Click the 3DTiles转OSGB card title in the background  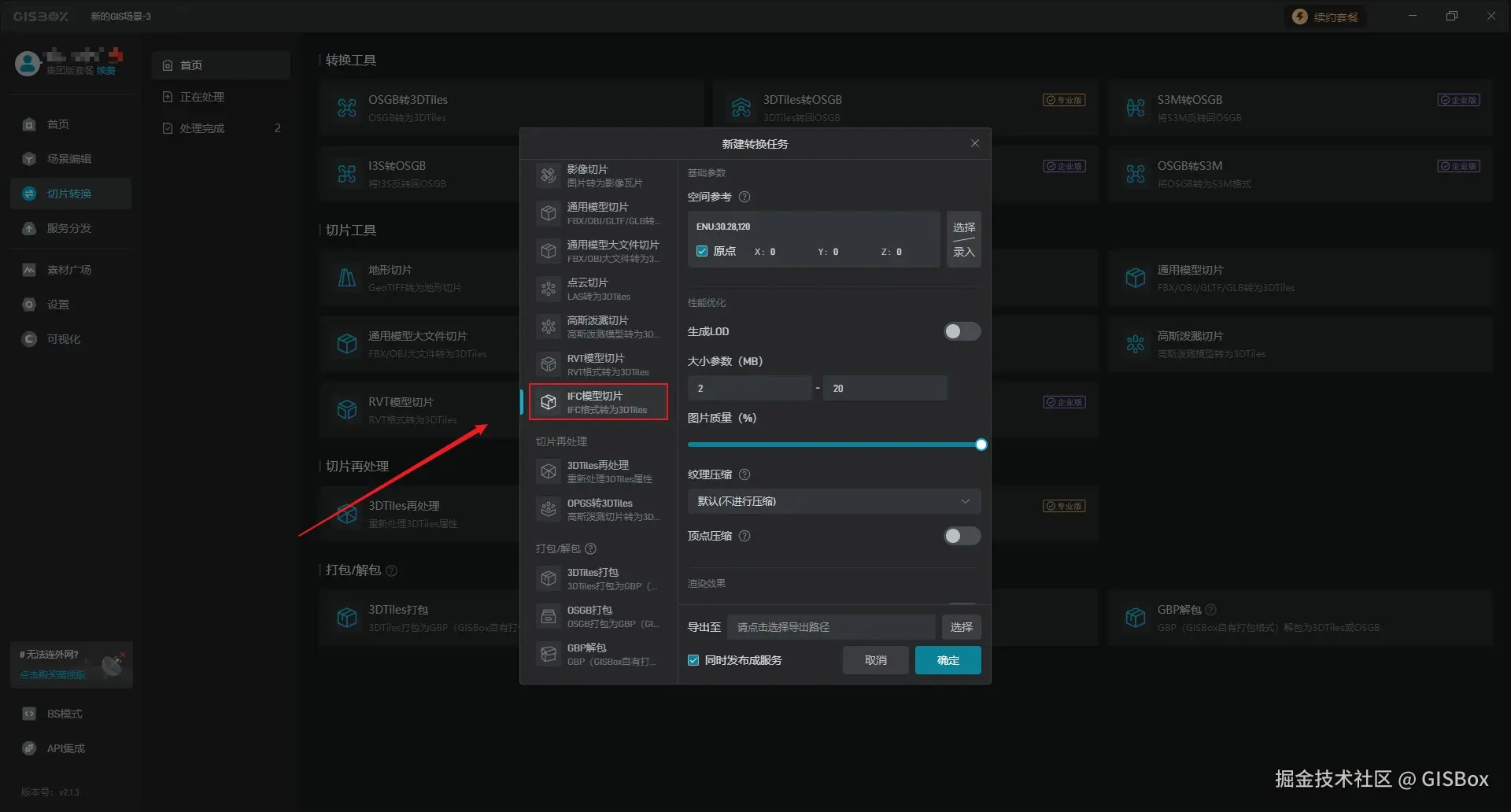click(x=802, y=100)
